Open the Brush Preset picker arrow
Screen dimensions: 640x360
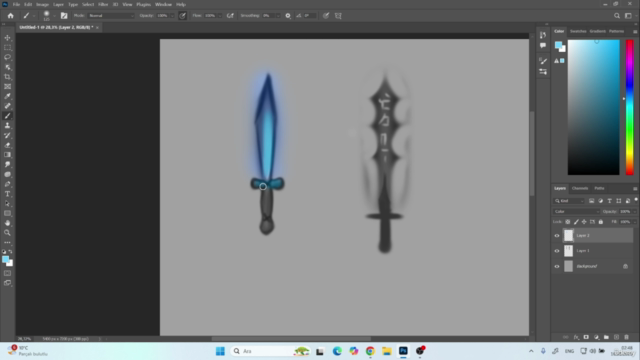point(54,16)
